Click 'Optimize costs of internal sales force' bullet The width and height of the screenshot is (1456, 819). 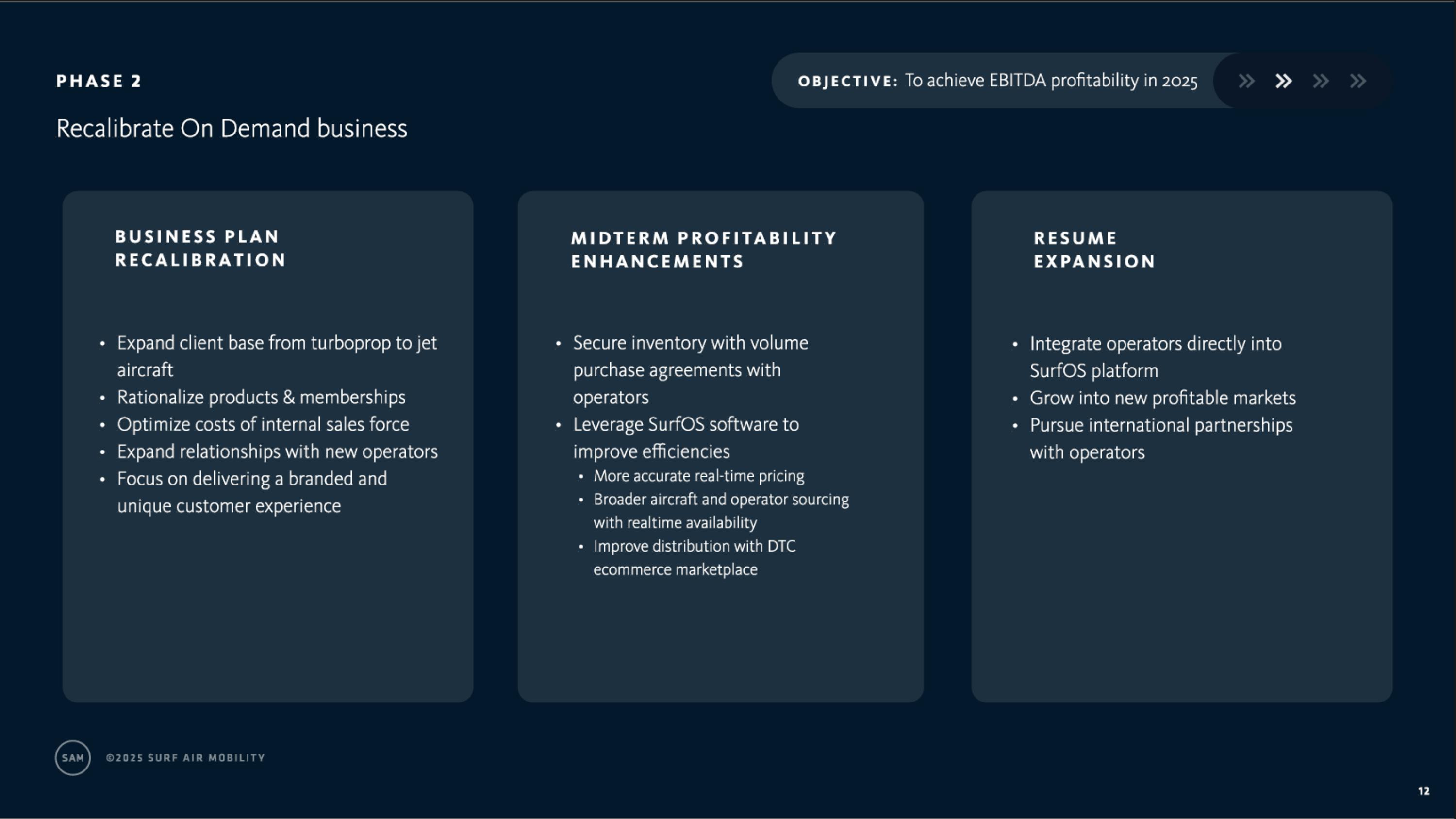tap(263, 424)
